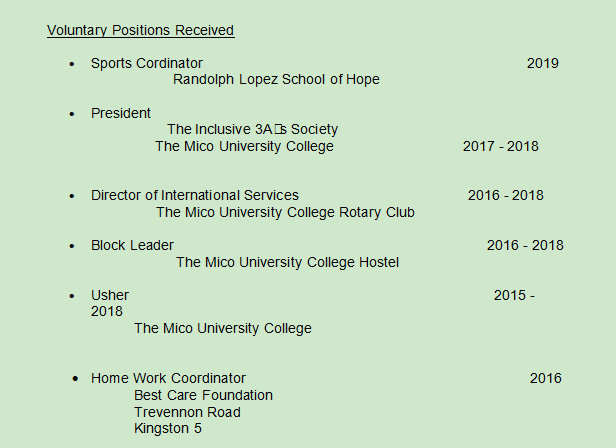Place cursor on 'The Inclusive 3A's Society'

(x=252, y=129)
